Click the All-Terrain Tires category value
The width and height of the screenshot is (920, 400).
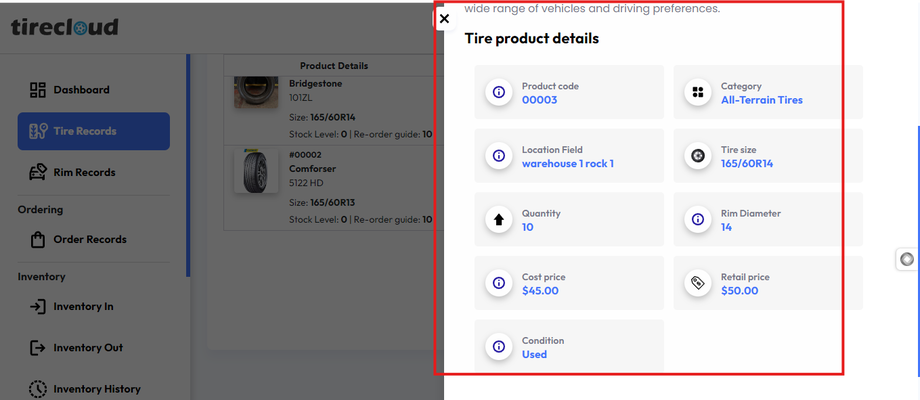point(761,100)
